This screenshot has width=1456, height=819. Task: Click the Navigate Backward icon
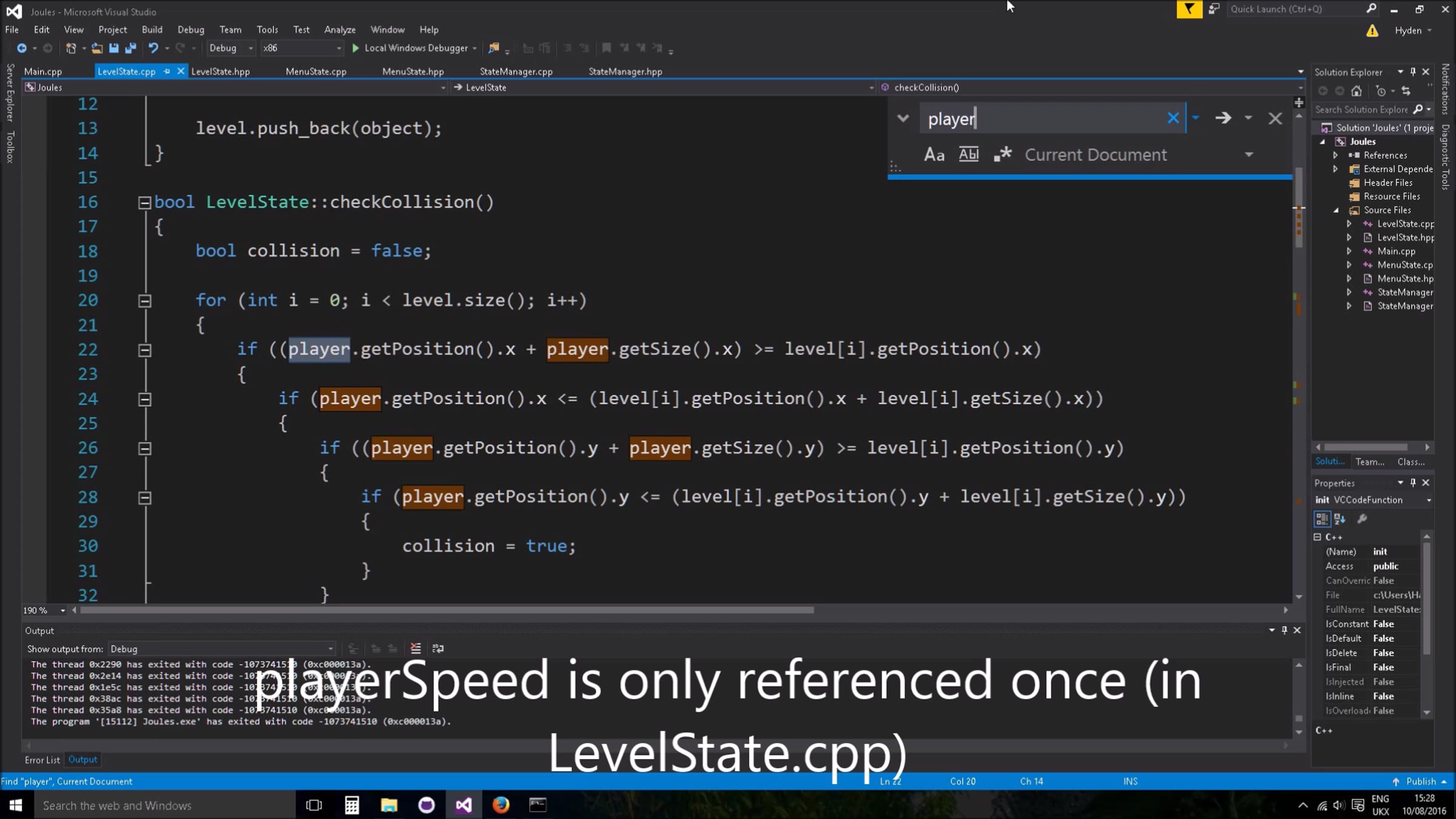[22, 48]
